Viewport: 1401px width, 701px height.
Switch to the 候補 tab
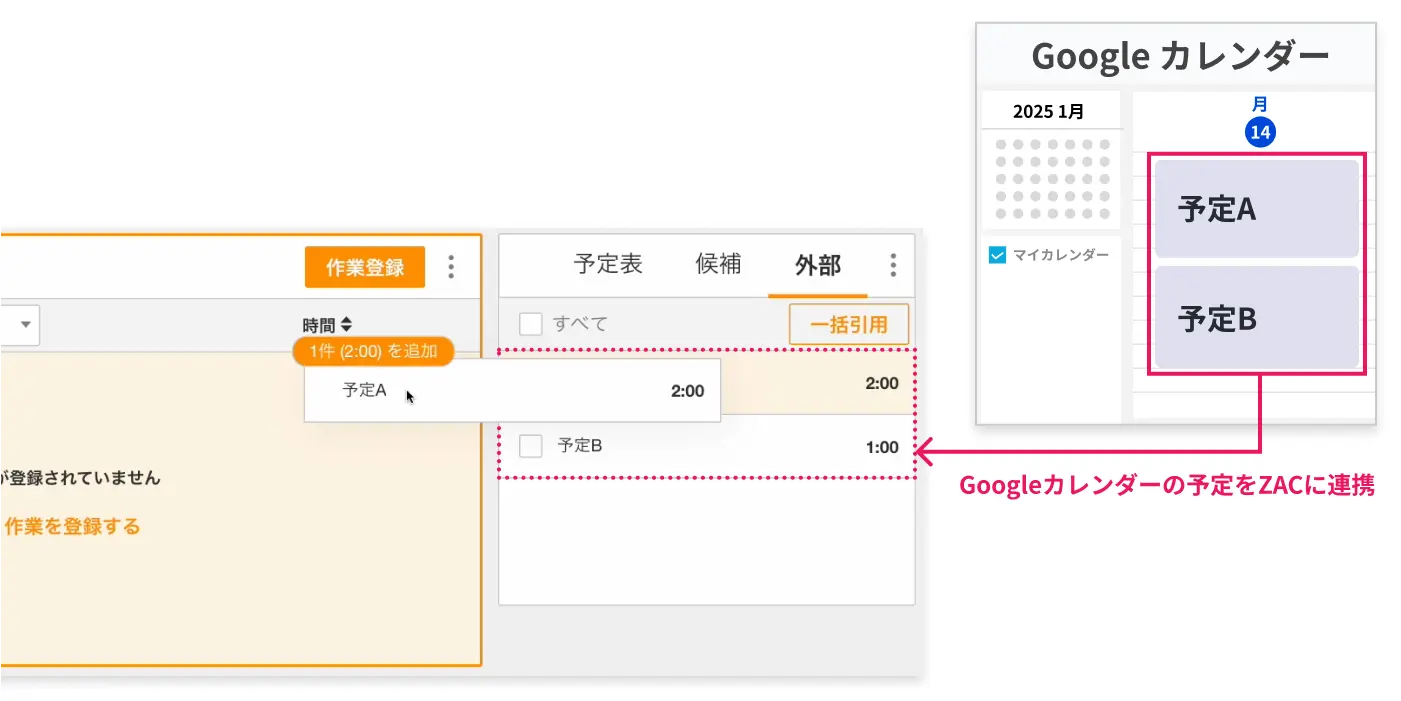(x=718, y=265)
